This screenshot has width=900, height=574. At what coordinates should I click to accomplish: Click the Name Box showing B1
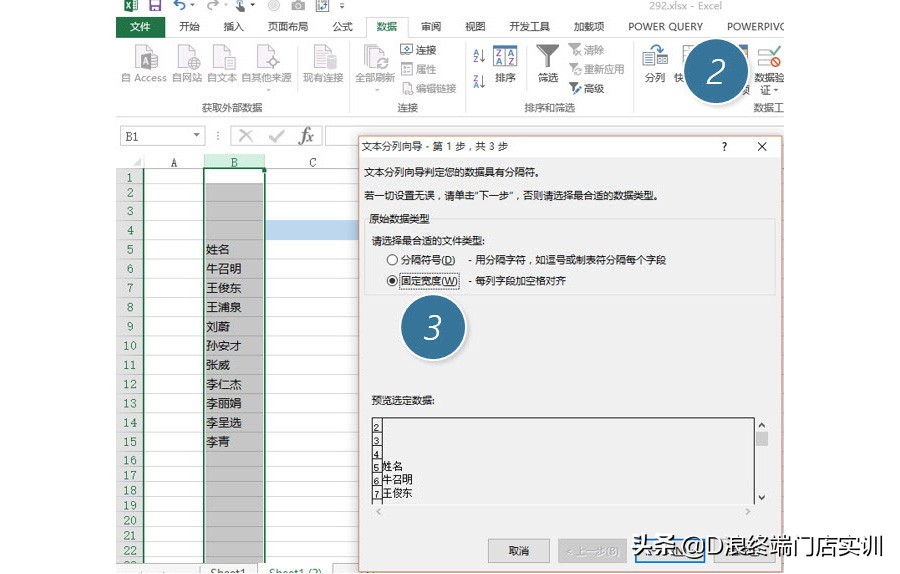tap(156, 136)
